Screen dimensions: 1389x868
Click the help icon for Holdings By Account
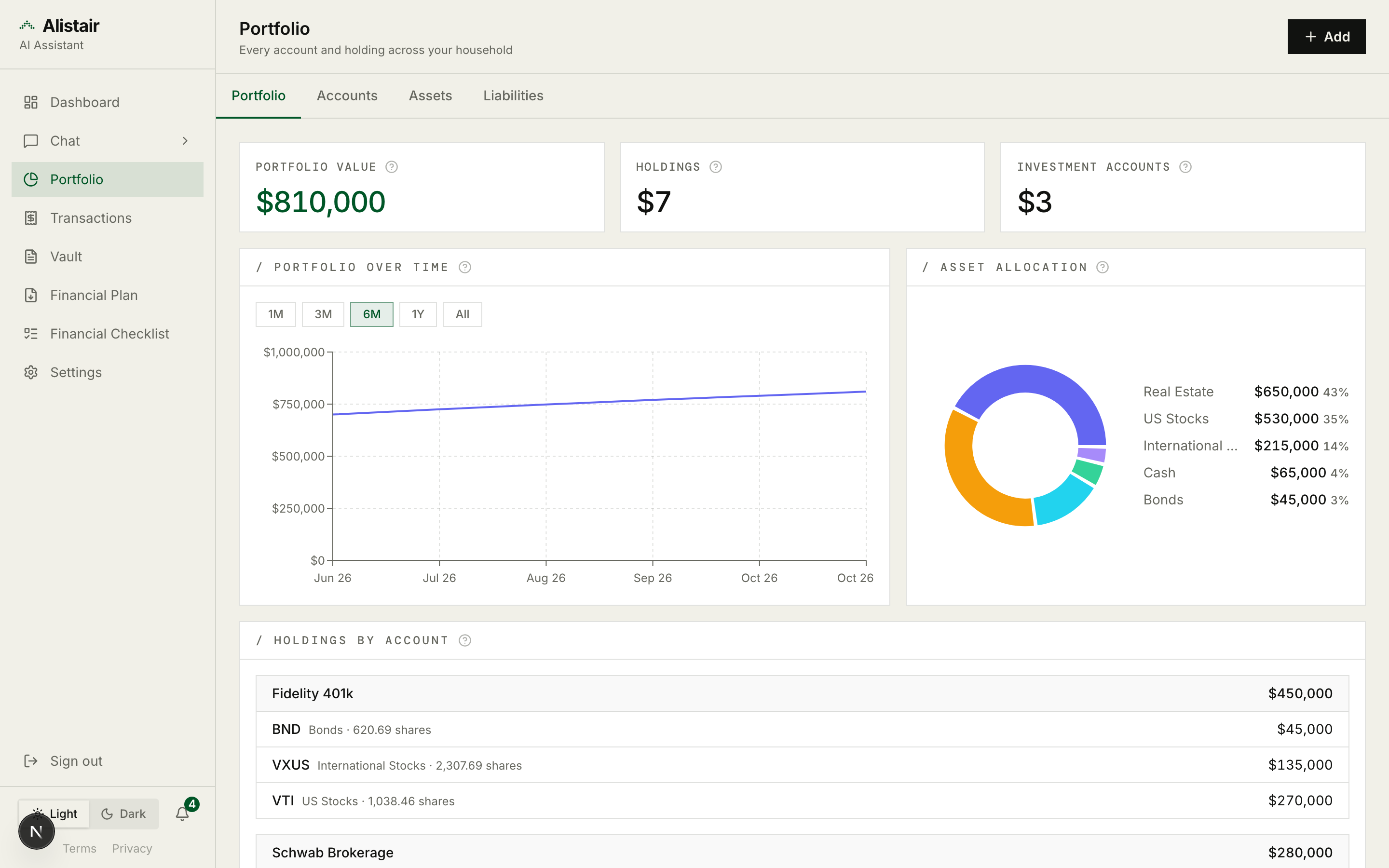465,641
